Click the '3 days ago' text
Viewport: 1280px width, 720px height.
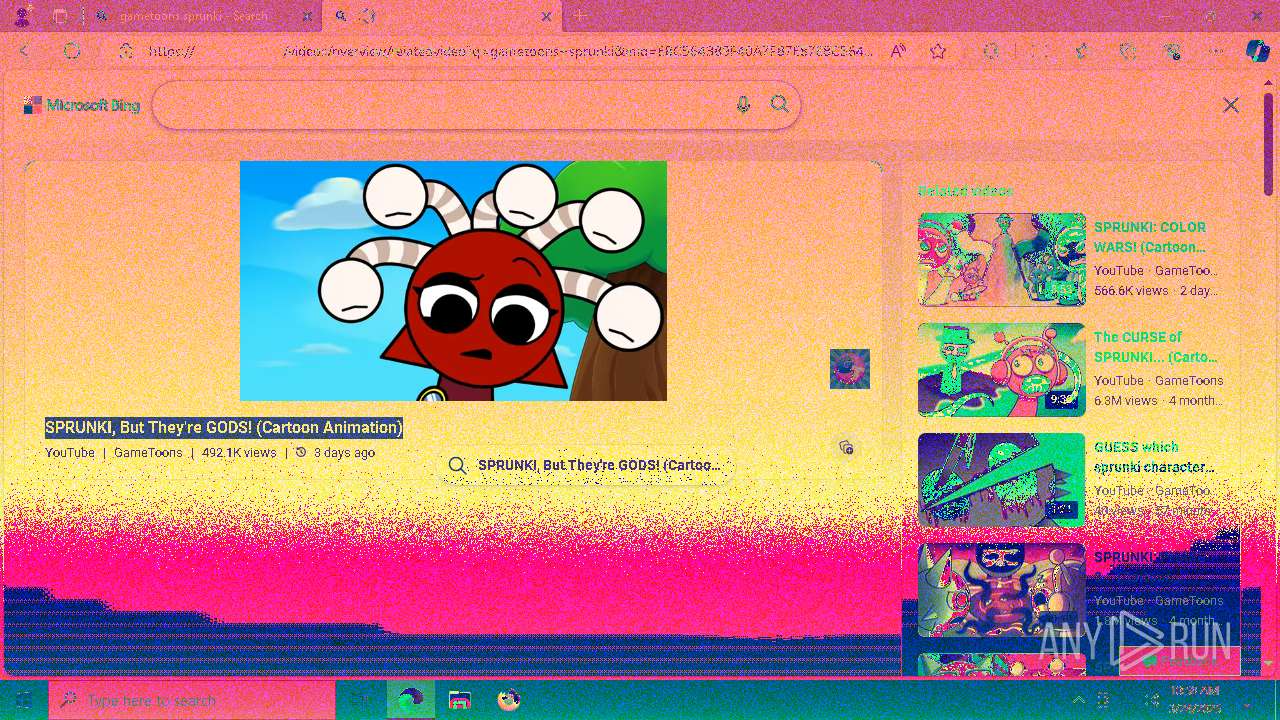coord(344,453)
